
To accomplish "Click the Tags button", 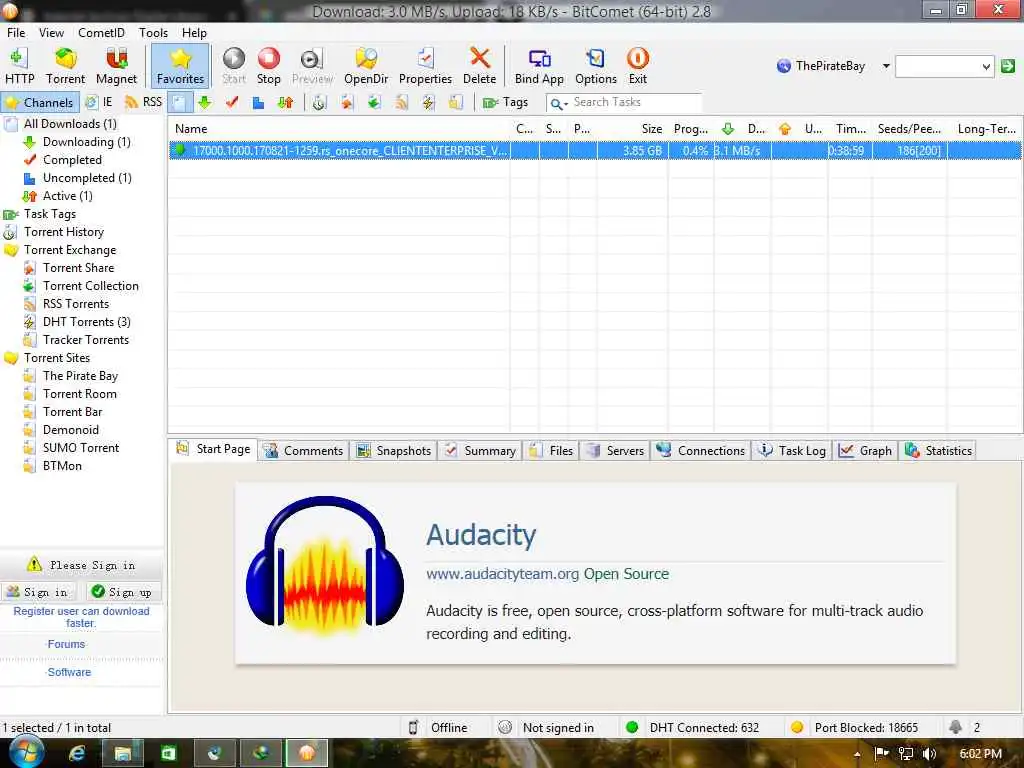I will (505, 103).
